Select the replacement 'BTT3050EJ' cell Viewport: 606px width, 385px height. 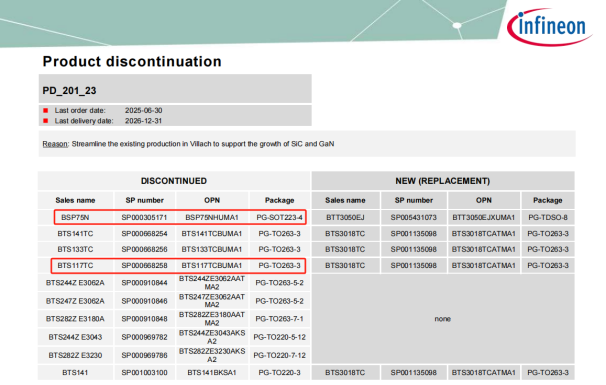(346, 218)
